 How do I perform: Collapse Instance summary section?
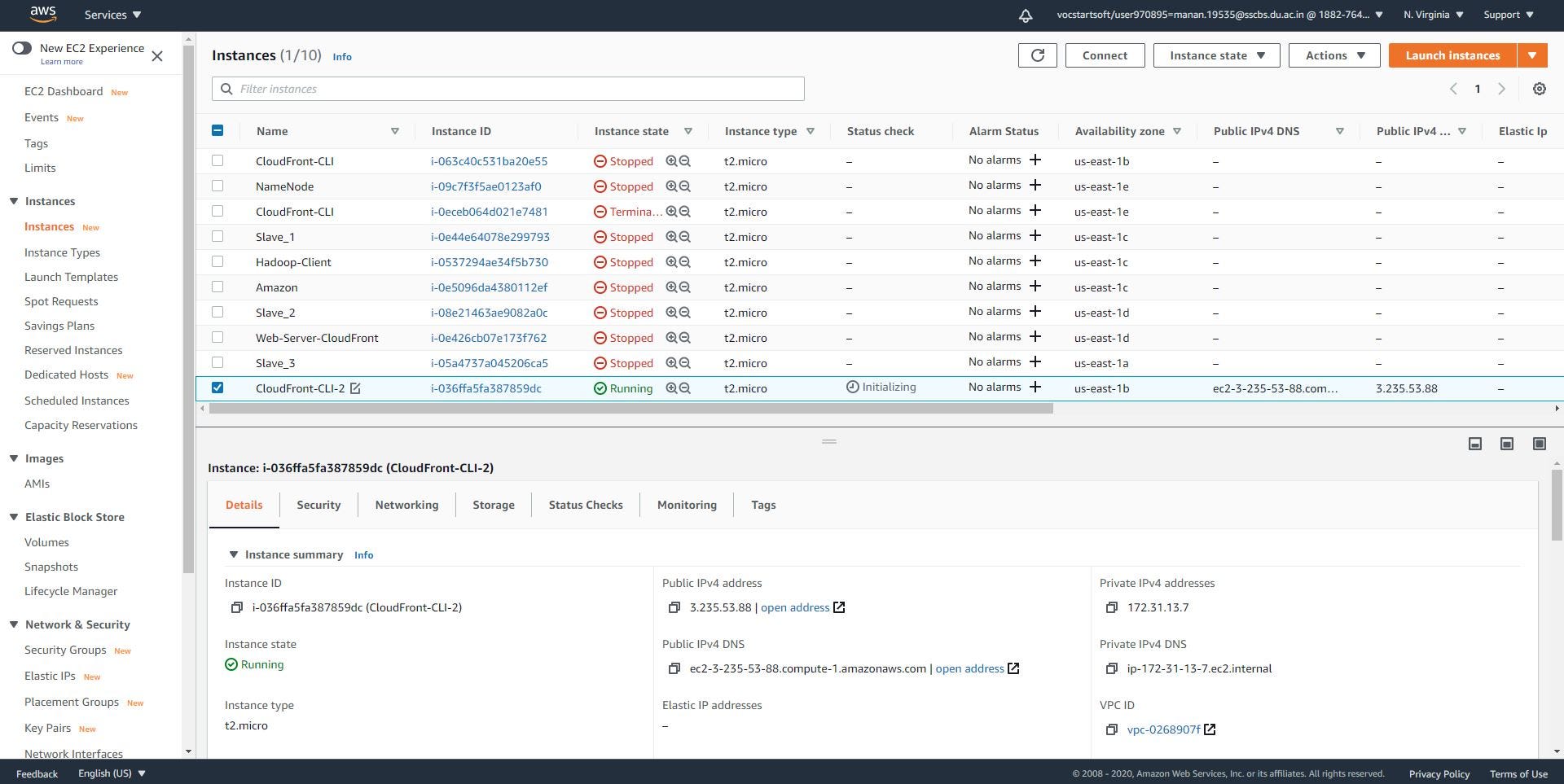point(234,554)
